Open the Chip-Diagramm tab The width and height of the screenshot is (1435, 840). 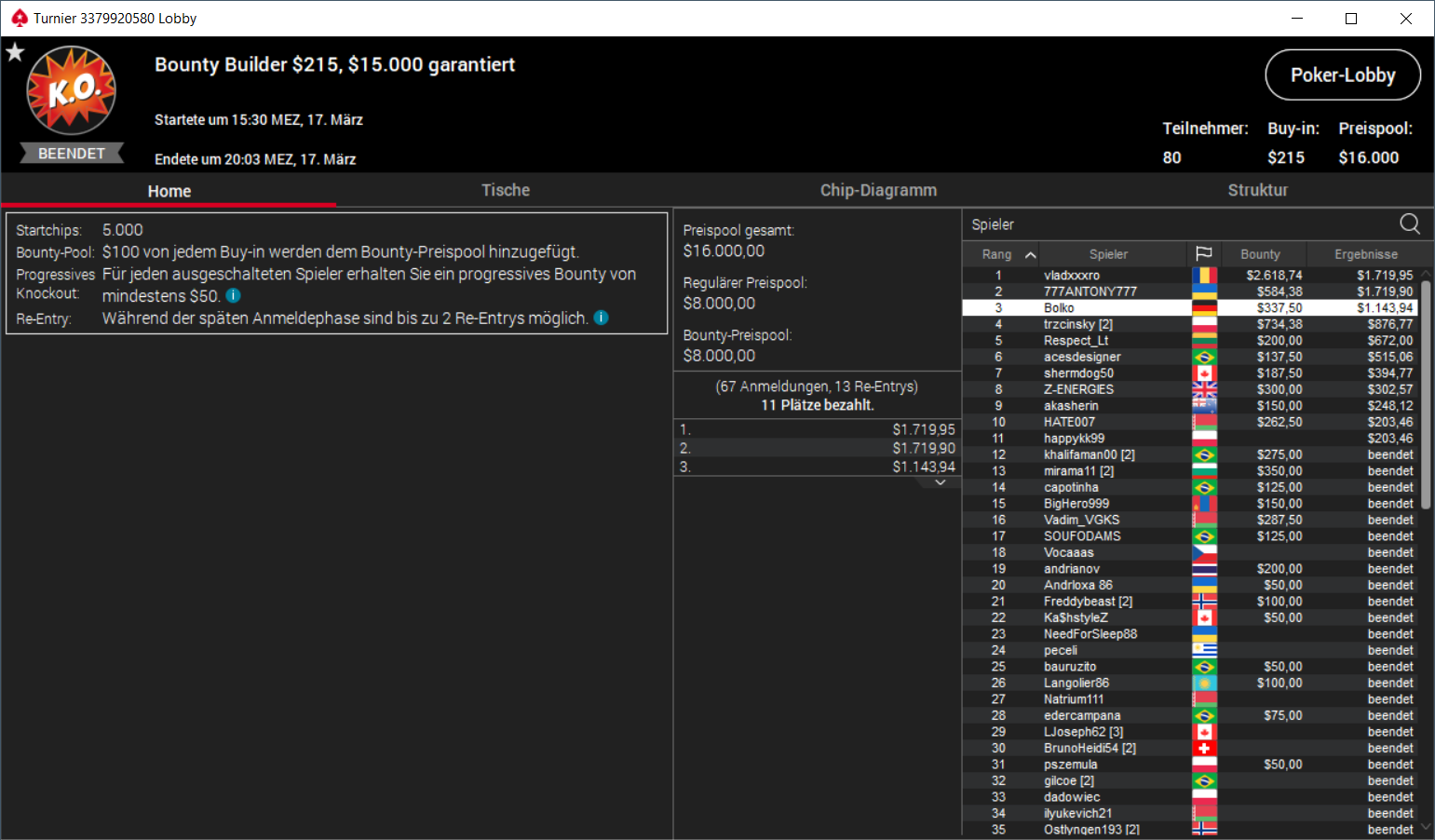coord(878,190)
